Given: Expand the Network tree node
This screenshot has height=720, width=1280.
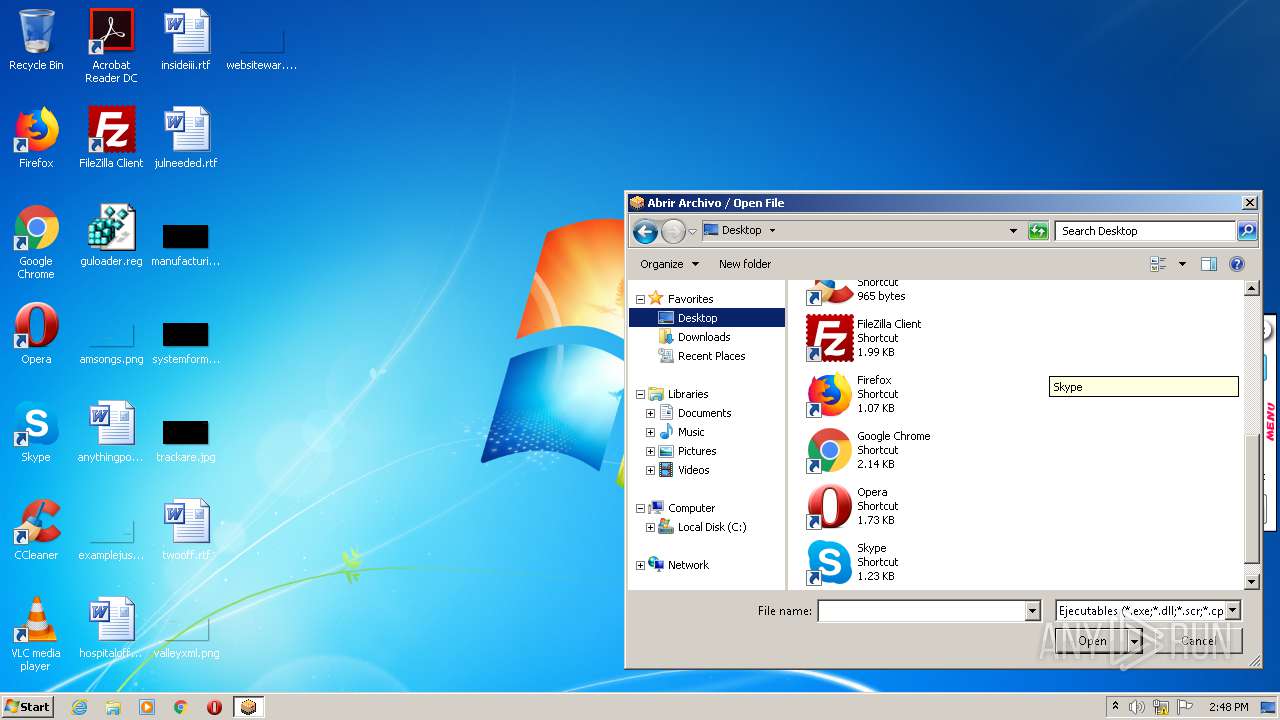Looking at the screenshot, I should [640, 565].
